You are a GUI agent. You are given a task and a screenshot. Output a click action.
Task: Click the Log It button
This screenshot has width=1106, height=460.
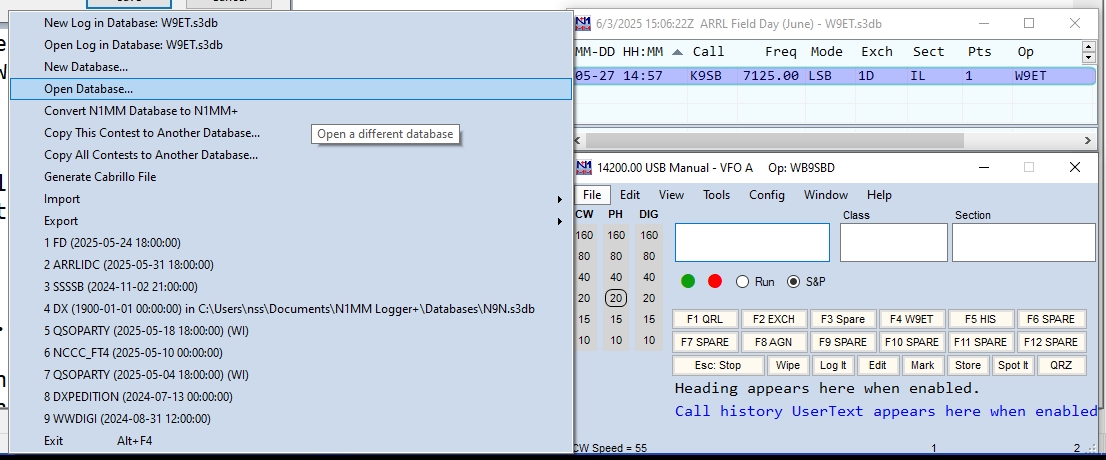[833, 365]
